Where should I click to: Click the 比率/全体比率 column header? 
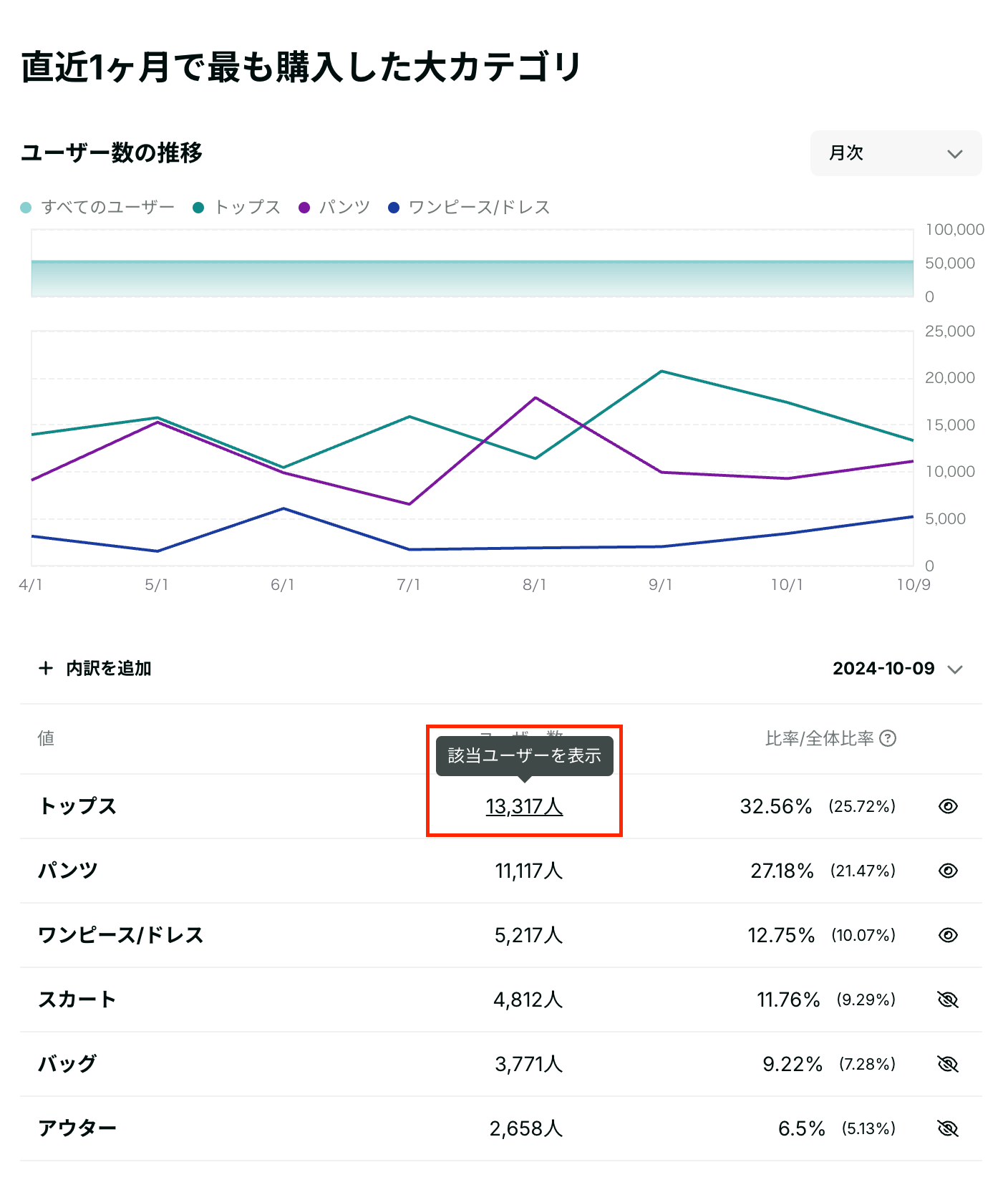click(x=820, y=738)
